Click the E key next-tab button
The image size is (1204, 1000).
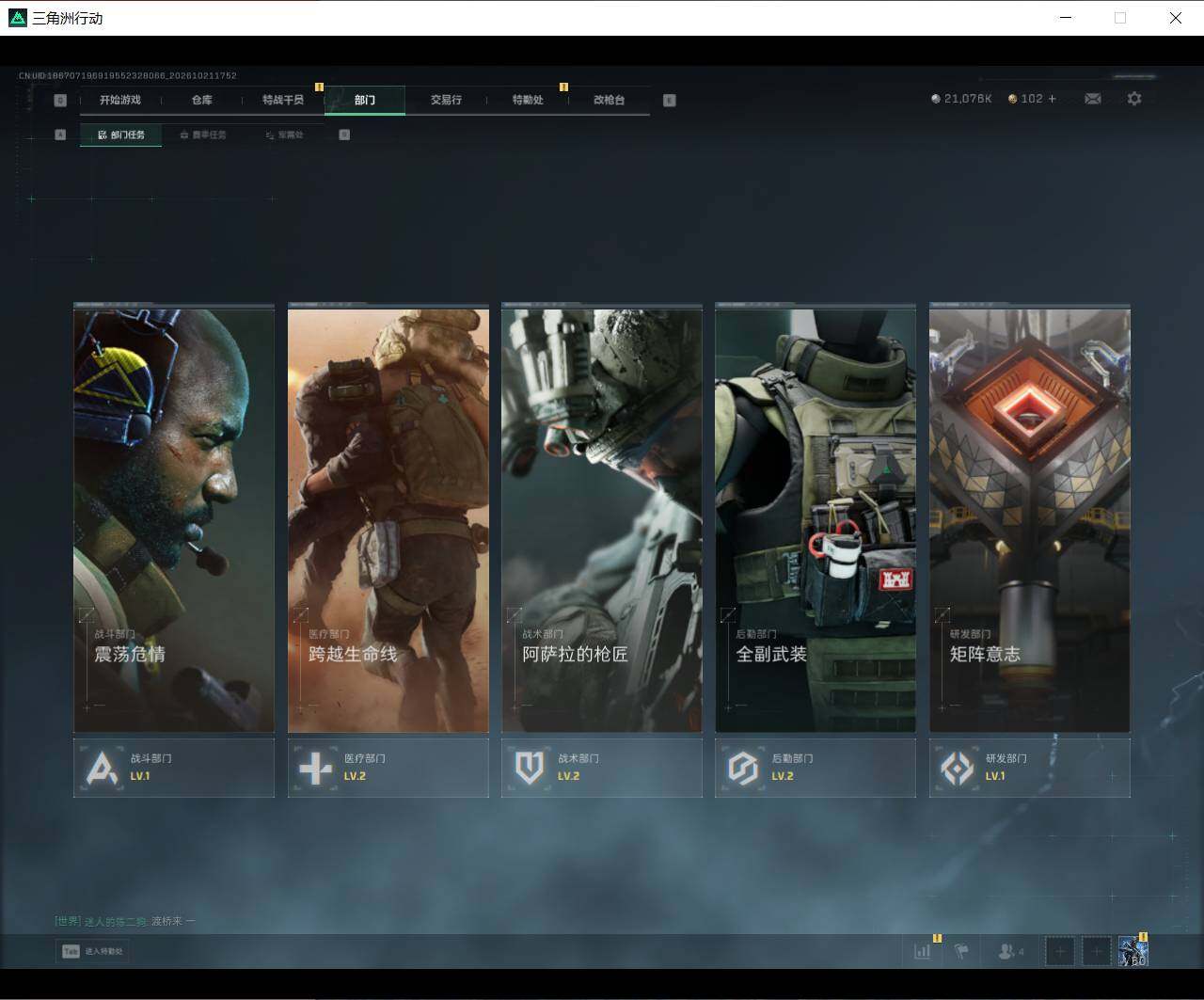[x=670, y=101]
